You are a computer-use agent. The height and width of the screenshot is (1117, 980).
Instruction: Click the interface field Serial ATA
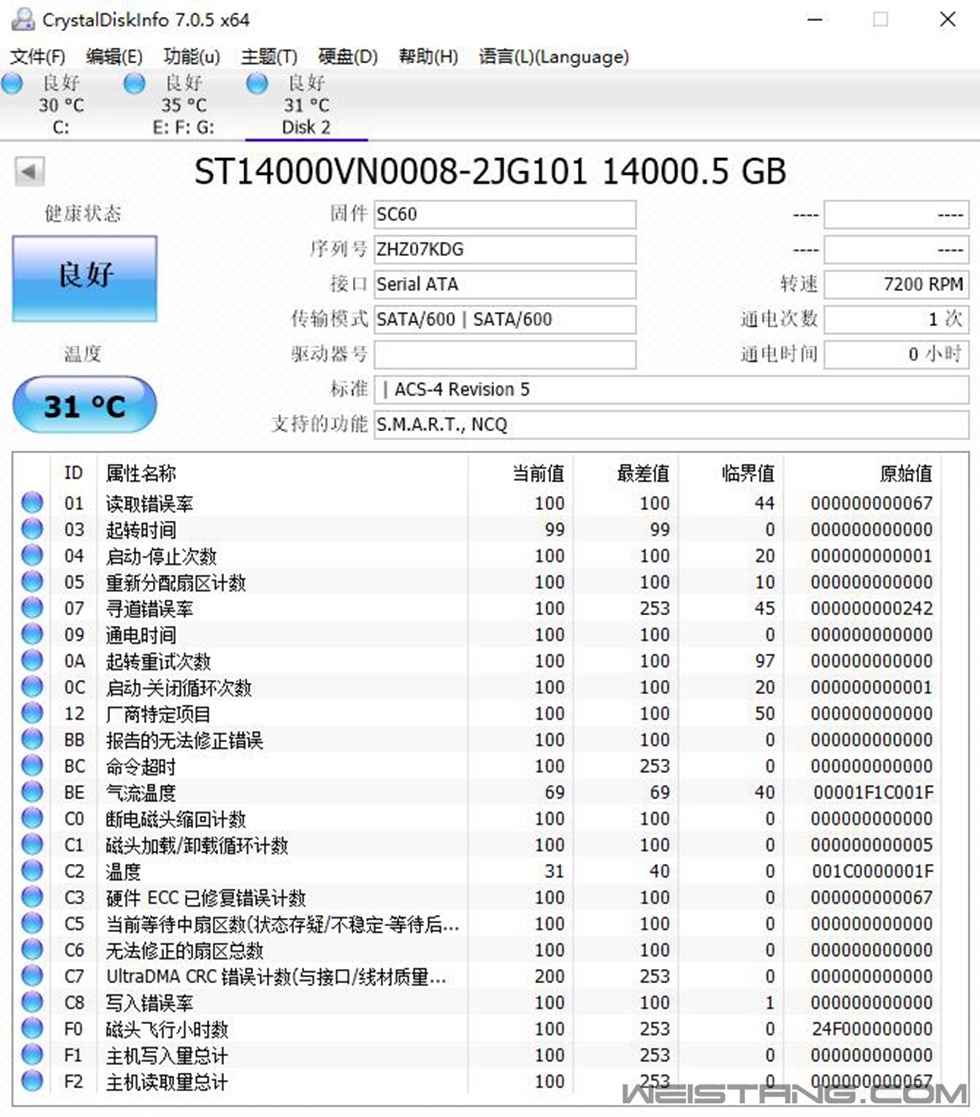pos(505,284)
